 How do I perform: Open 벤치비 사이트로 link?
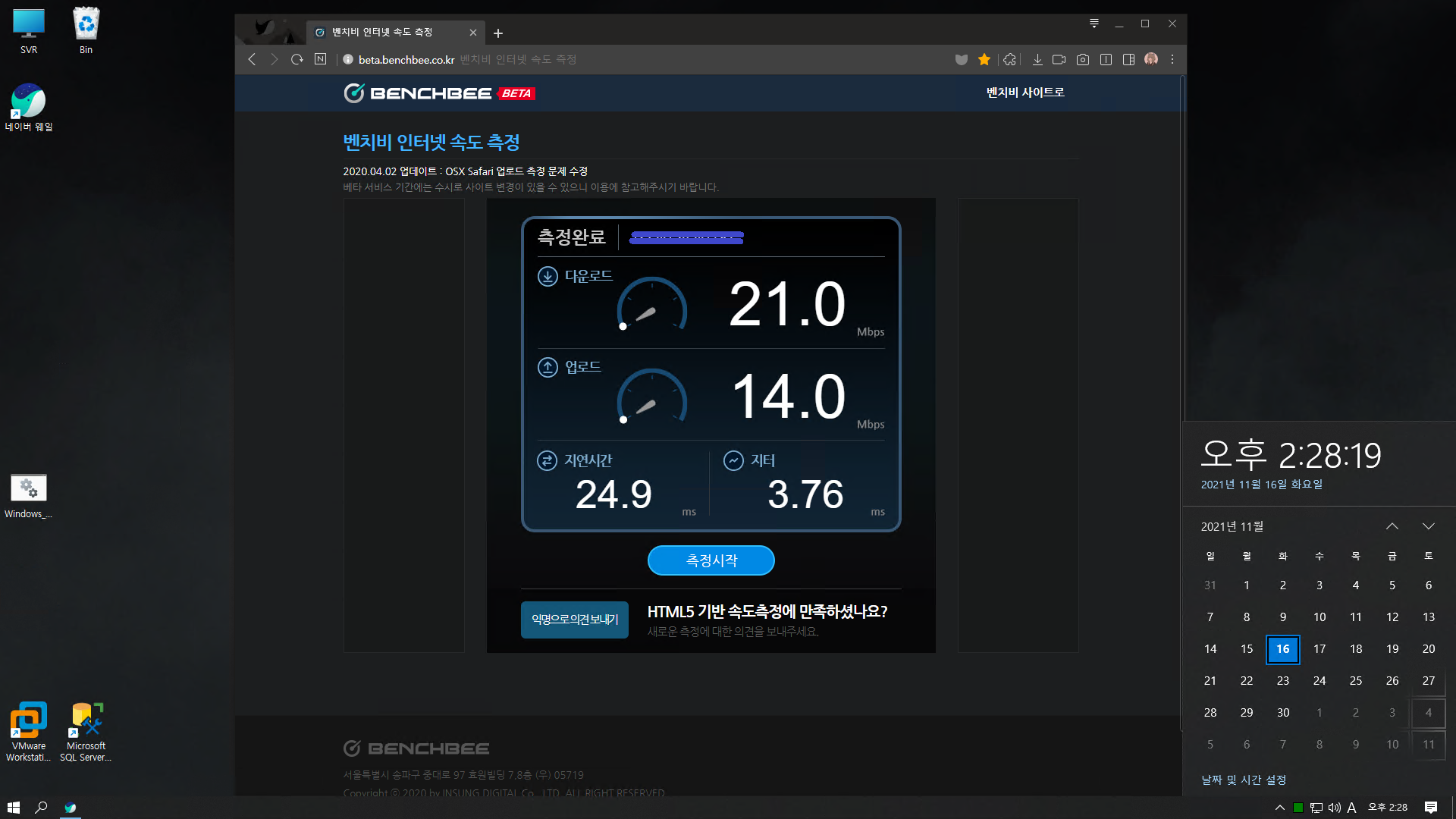coord(1025,93)
